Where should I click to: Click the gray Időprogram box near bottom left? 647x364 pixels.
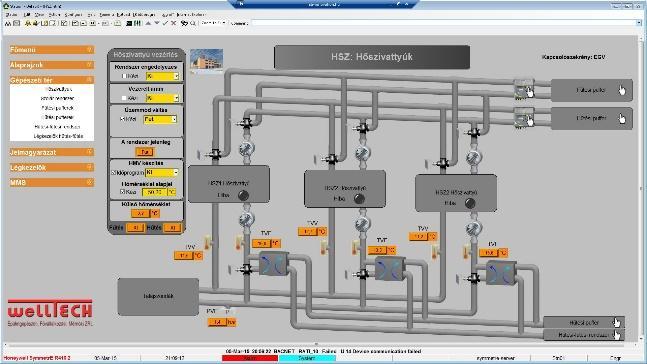click(x=158, y=296)
